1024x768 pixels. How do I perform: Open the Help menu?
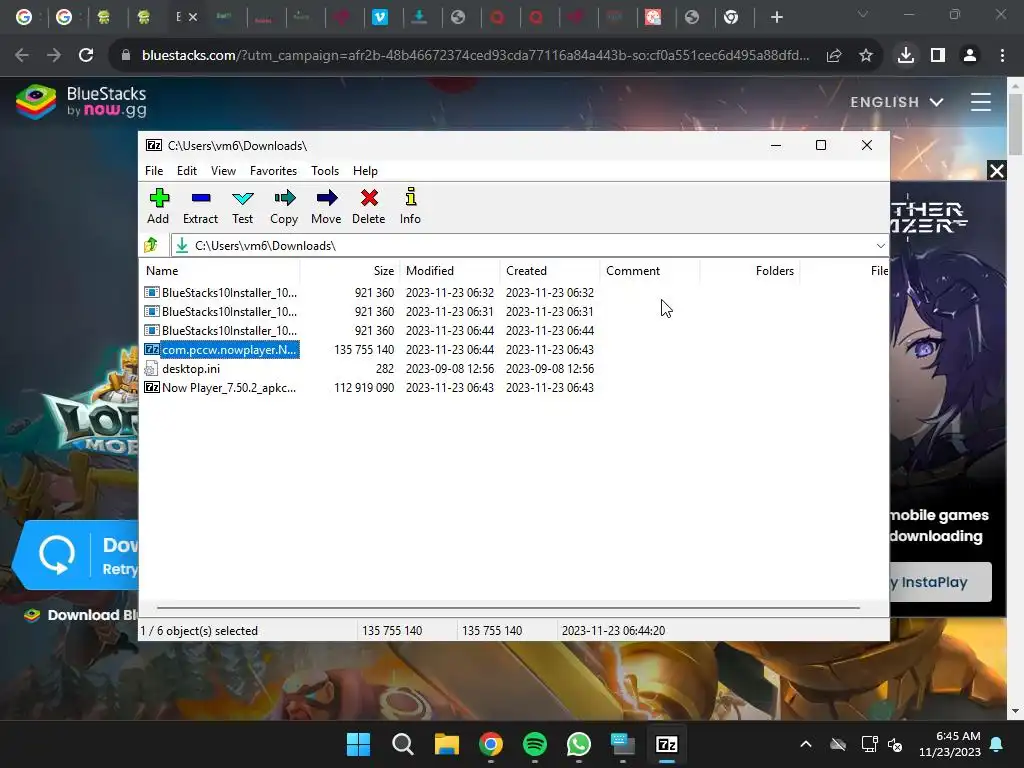[365, 170]
